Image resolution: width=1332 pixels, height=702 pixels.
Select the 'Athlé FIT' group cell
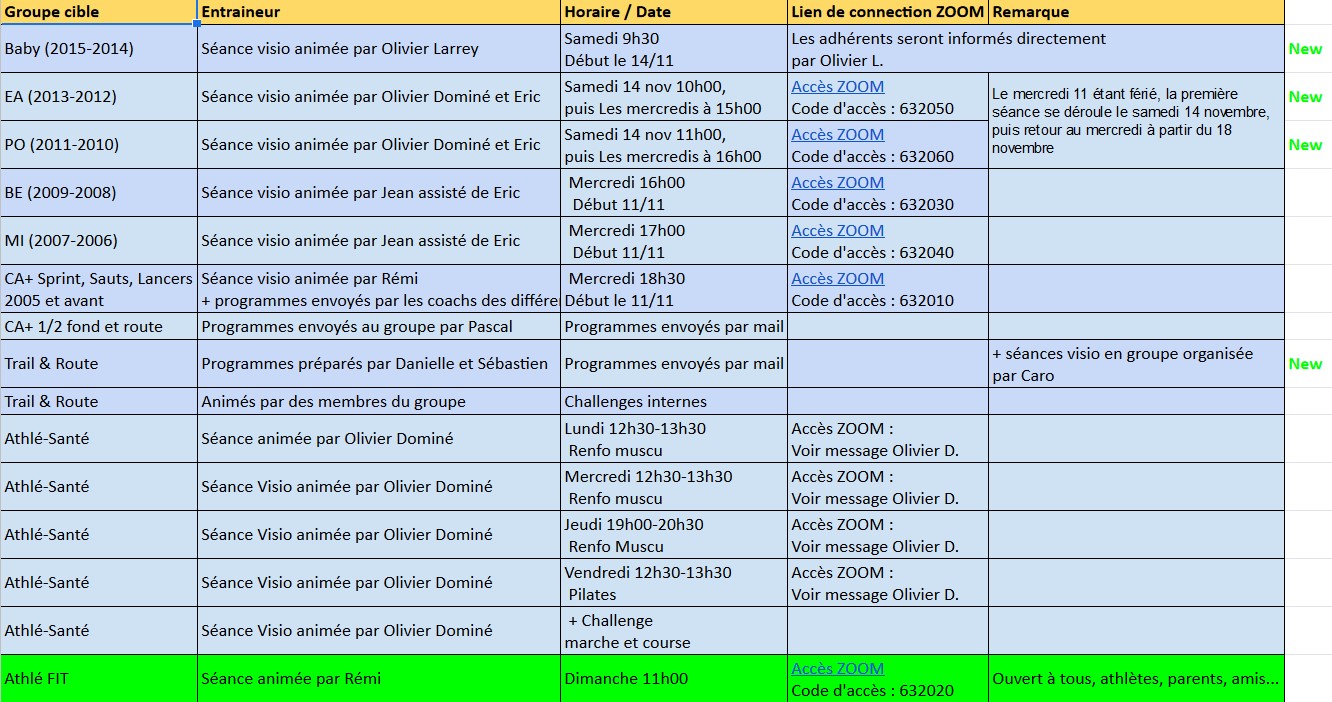point(99,679)
